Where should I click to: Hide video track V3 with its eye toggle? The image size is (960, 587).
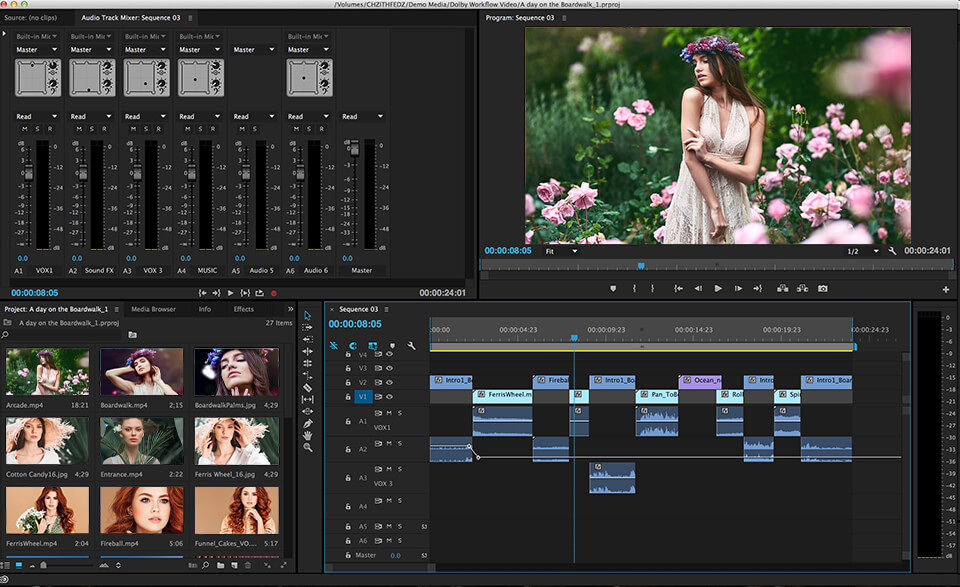tap(388, 370)
